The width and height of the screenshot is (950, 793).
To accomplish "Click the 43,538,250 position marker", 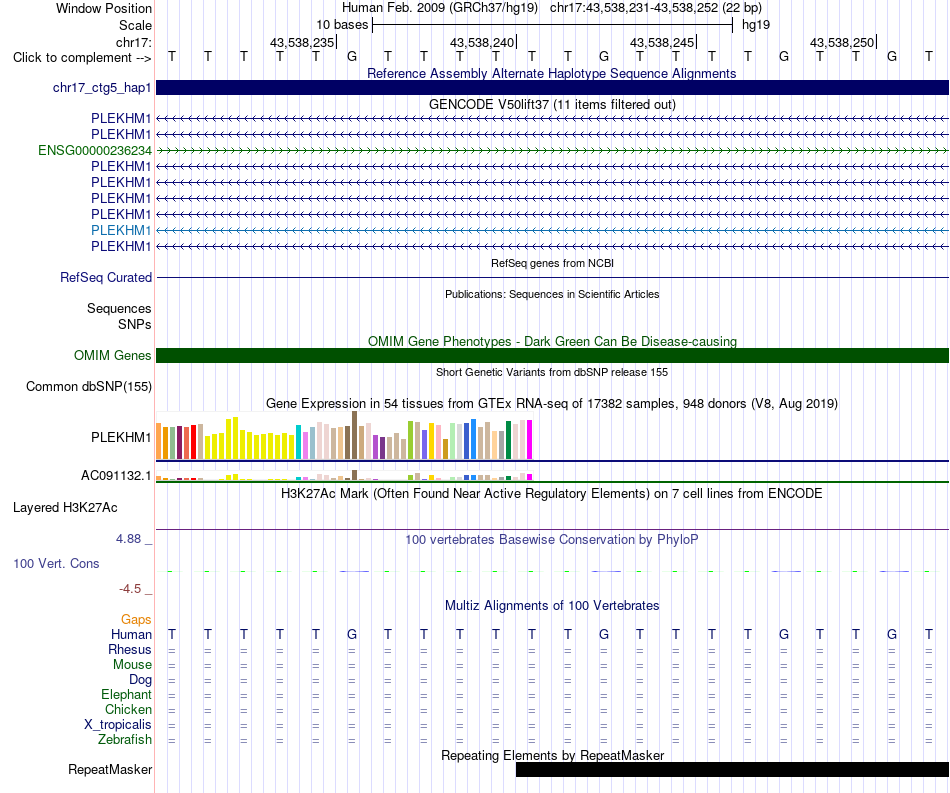I will pos(842,42).
